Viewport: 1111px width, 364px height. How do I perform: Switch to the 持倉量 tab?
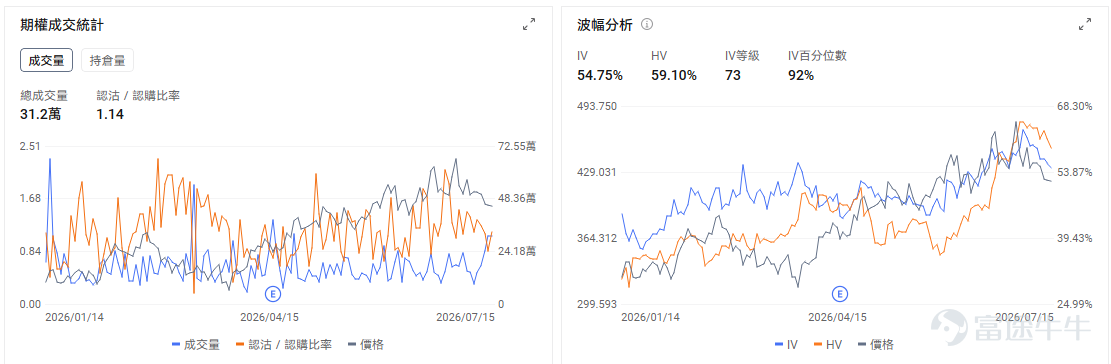tap(108, 60)
